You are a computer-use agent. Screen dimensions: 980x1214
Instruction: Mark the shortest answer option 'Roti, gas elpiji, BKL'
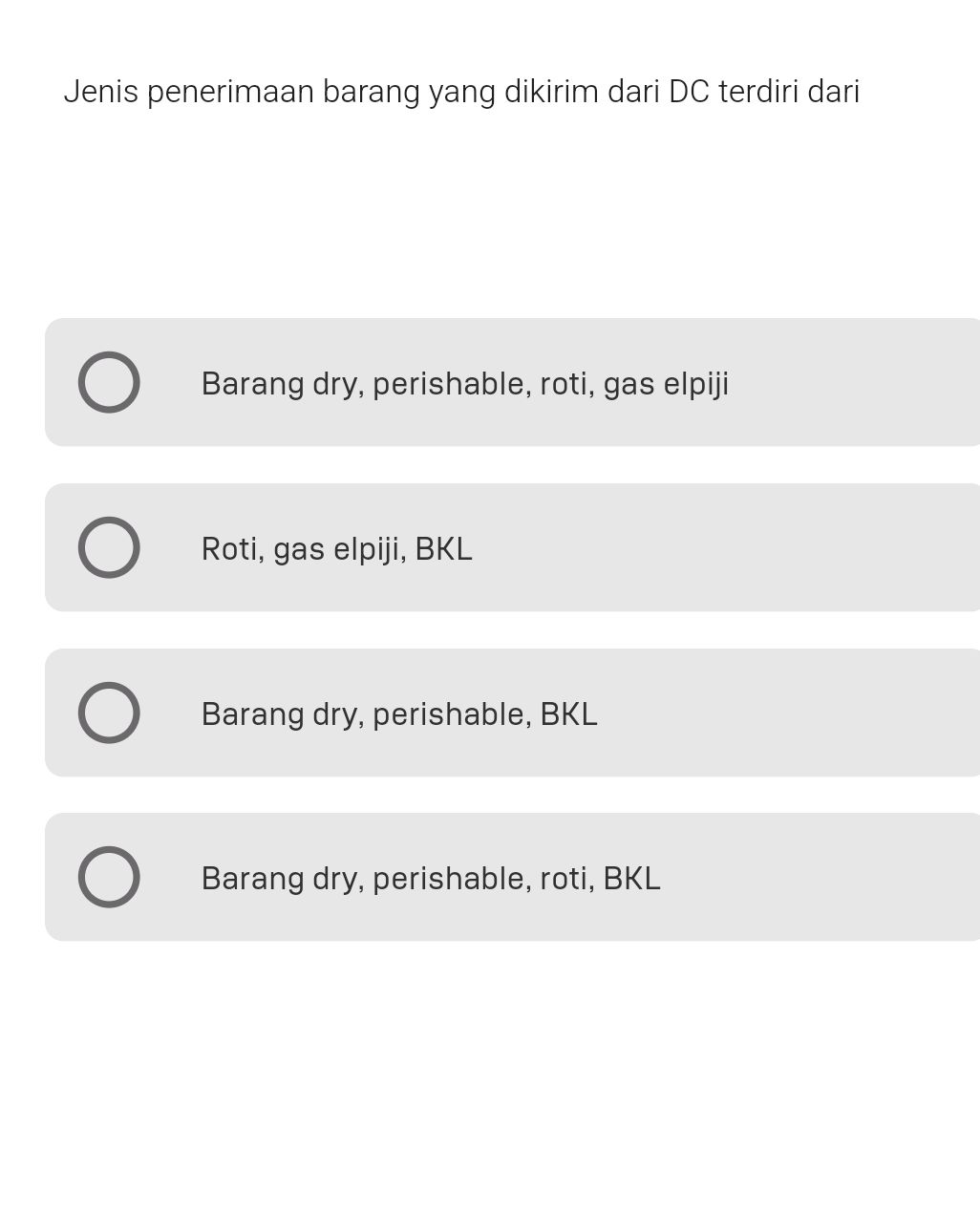click(x=336, y=547)
